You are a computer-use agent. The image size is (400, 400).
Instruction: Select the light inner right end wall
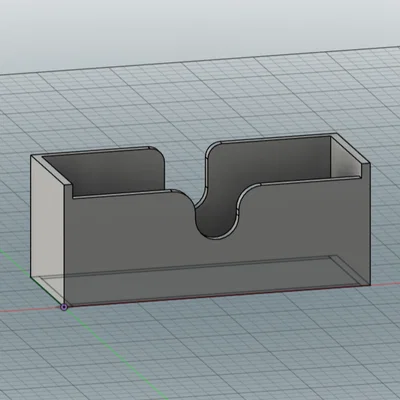(x=345, y=158)
